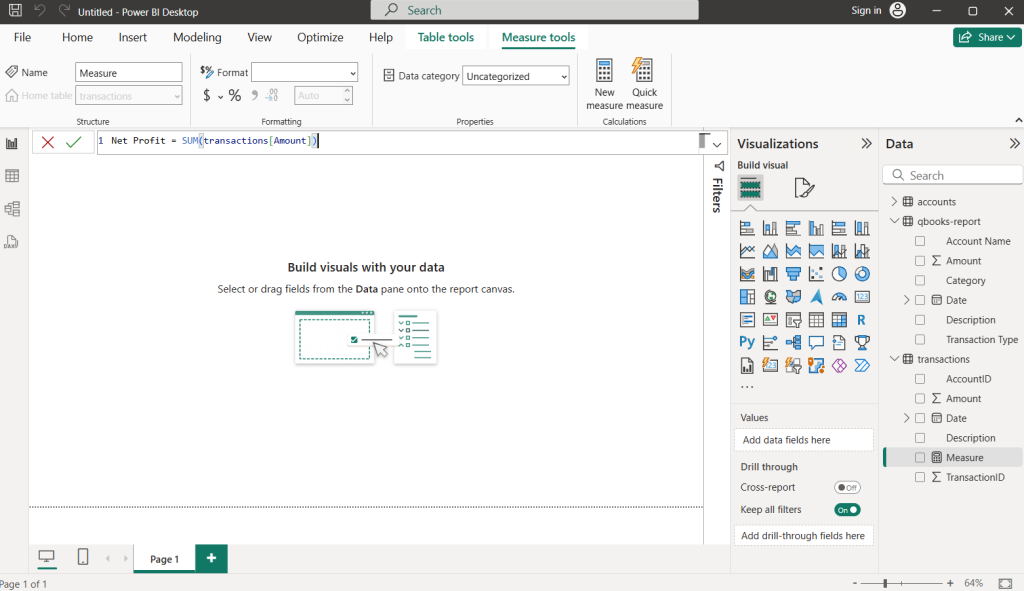Select the Pie chart visual

pyautogui.click(x=839, y=274)
